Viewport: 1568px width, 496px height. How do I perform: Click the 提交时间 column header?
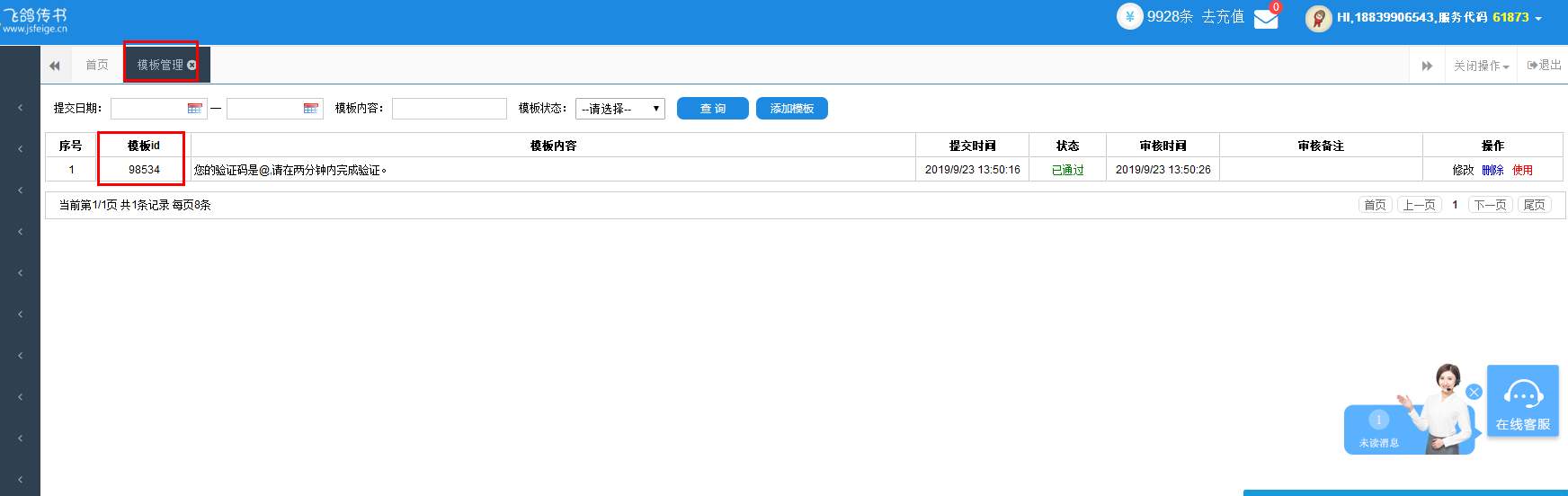pos(973,146)
